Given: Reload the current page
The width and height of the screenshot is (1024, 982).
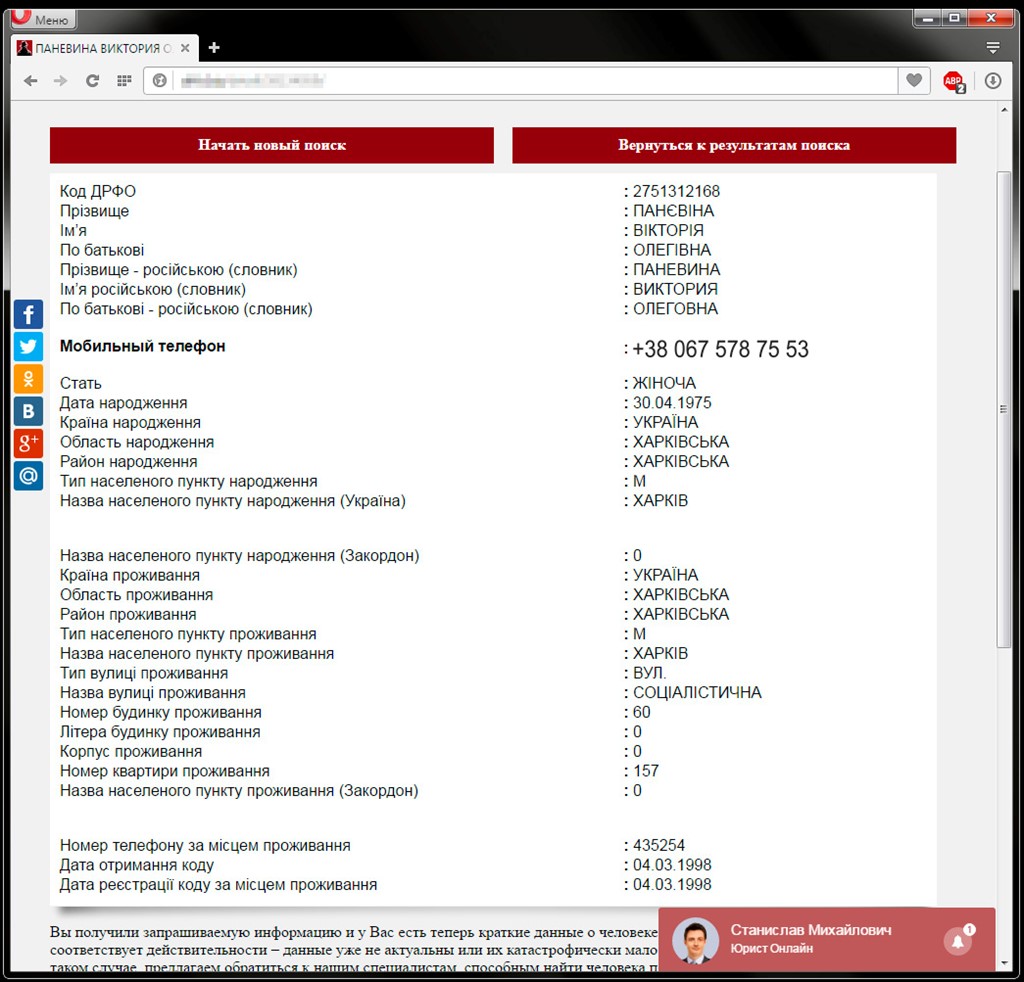Looking at the screenshot, I should [x=92, y=81].
